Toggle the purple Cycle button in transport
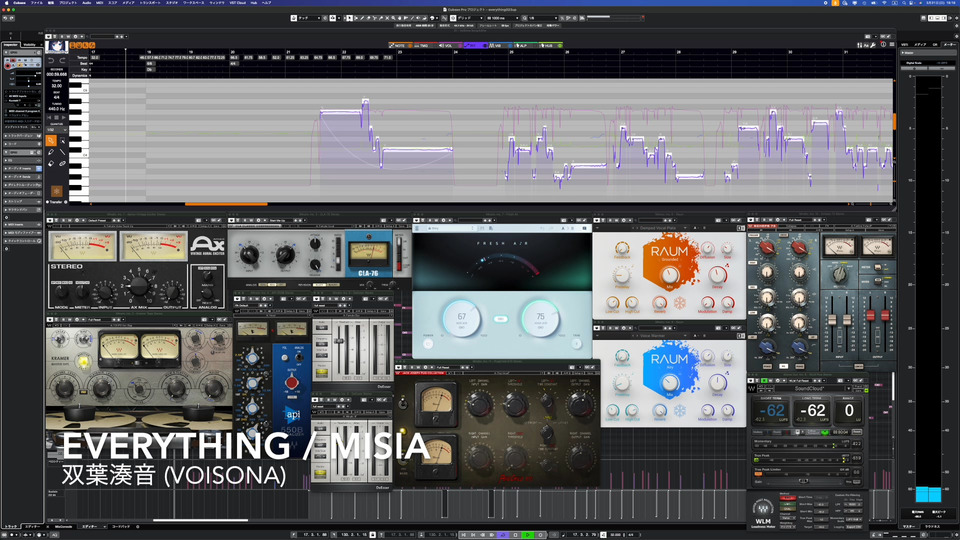Screen dimensions: 960x540 point(503,534)
